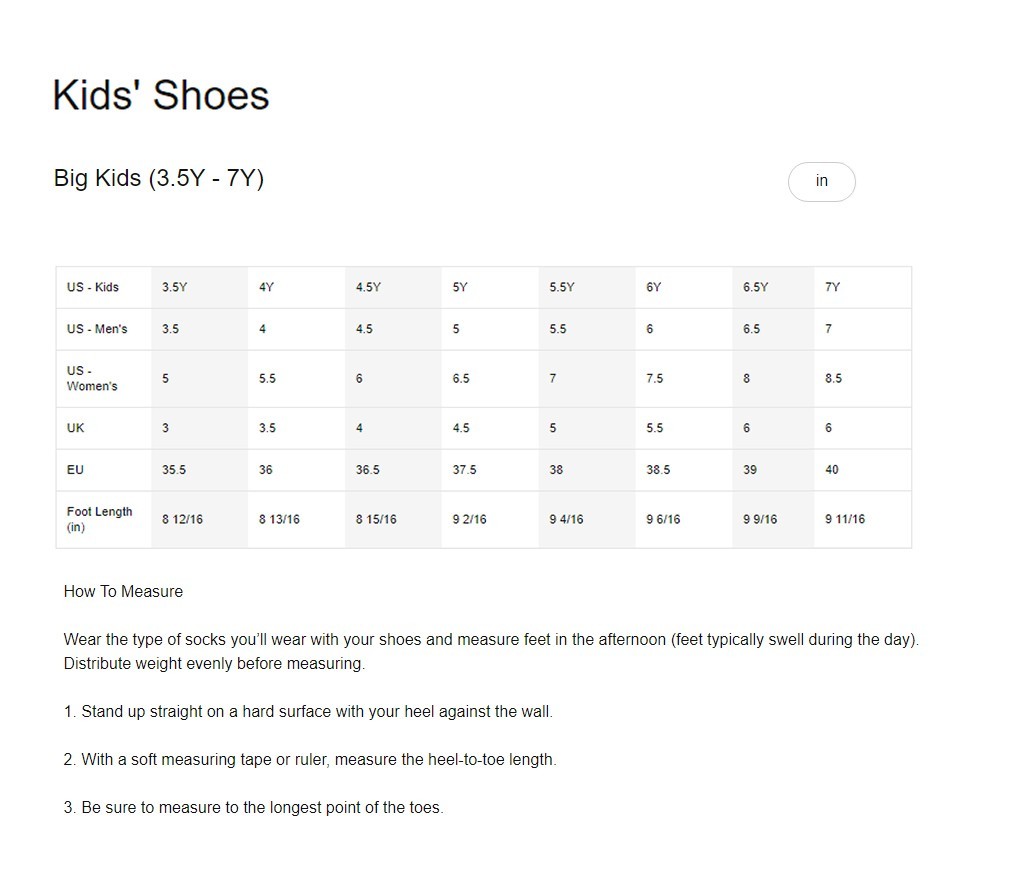The width and height of the screenshot is (1014, 884).
Task: Click the US - Men's row label
Action: click(95, 328)
